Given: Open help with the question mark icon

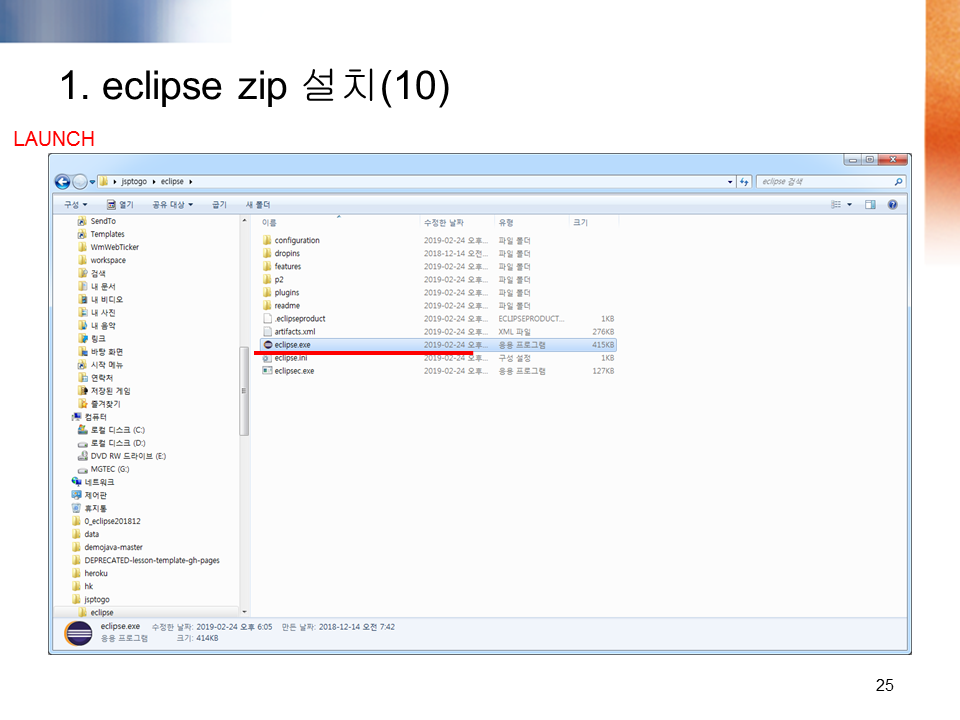Looking at the screenshot, I should click(x=893, y=204).
